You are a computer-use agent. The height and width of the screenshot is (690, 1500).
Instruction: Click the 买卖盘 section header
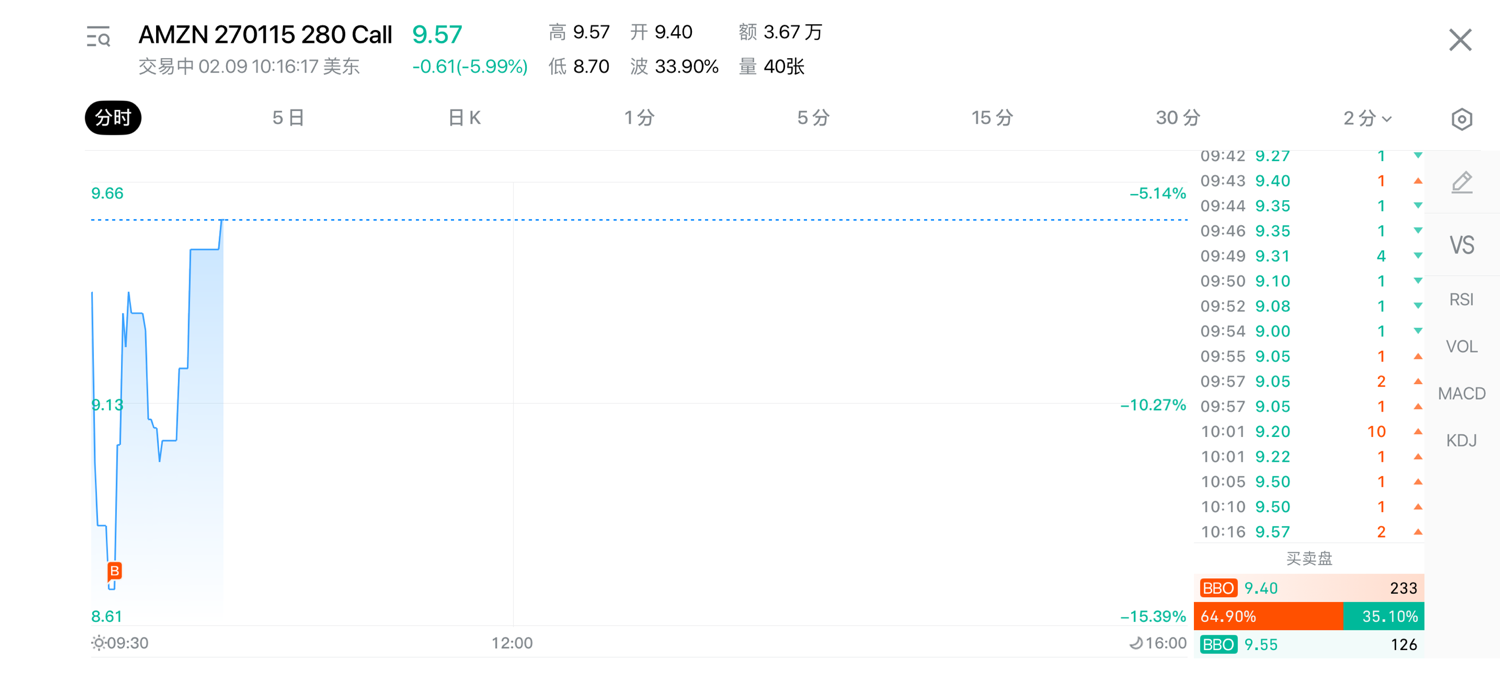[1309, 559]
